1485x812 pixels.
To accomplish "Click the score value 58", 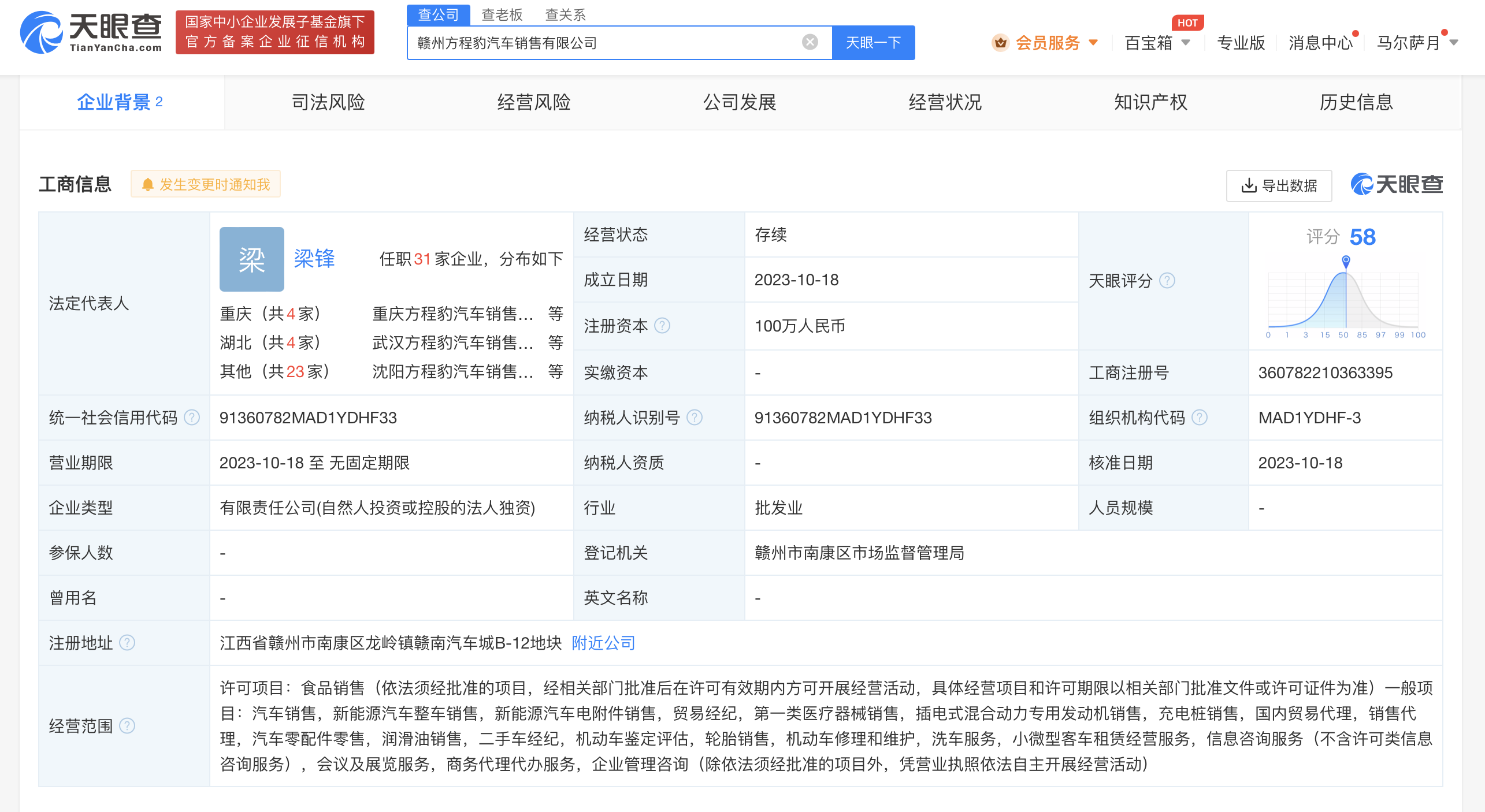I will 1363,237.
